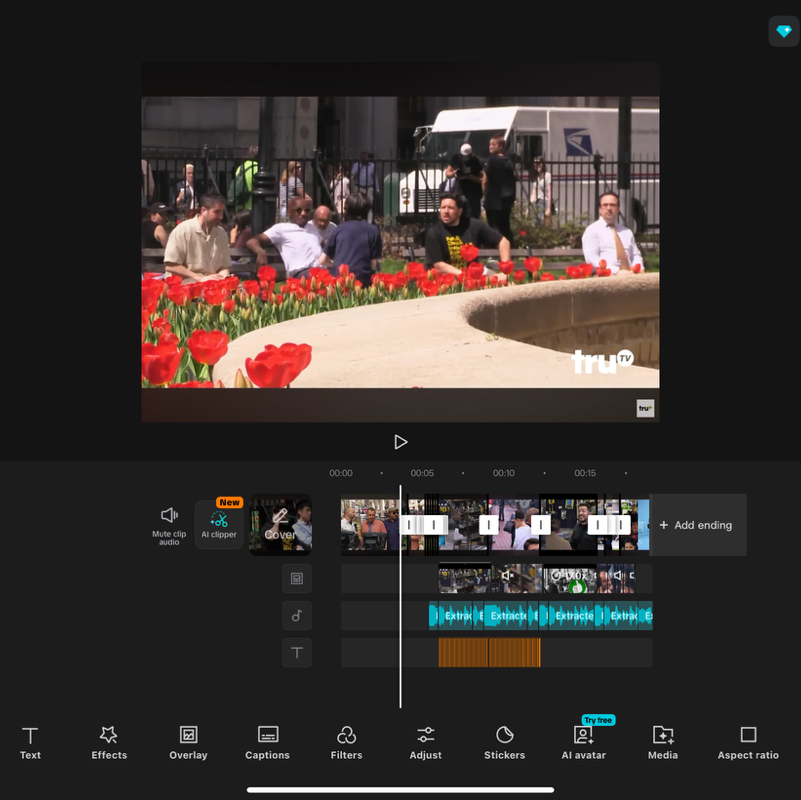Toggle Mute clip audio

click(x=169, y=524)
